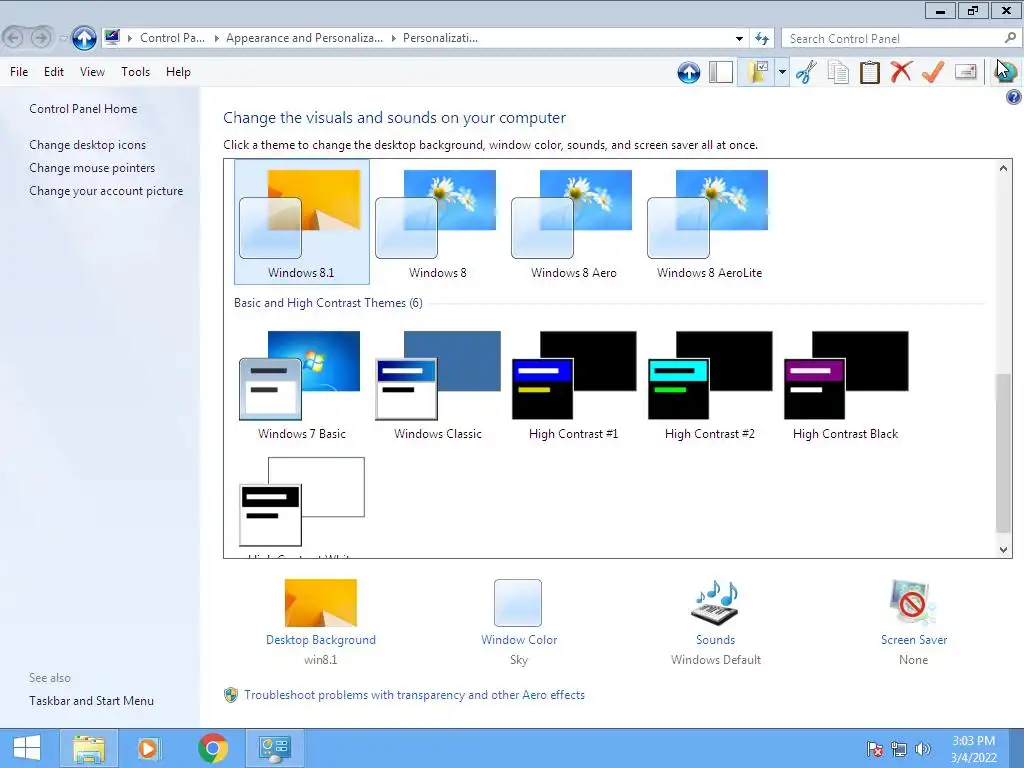Click the Back navigation arrow

coord(14,38)
